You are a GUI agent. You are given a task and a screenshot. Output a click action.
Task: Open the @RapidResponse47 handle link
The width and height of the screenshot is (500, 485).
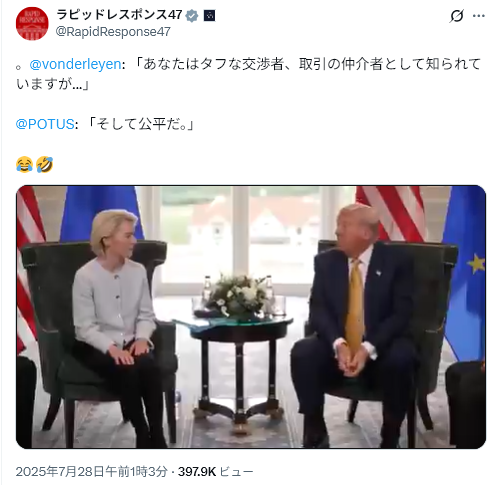click(113, 32)
